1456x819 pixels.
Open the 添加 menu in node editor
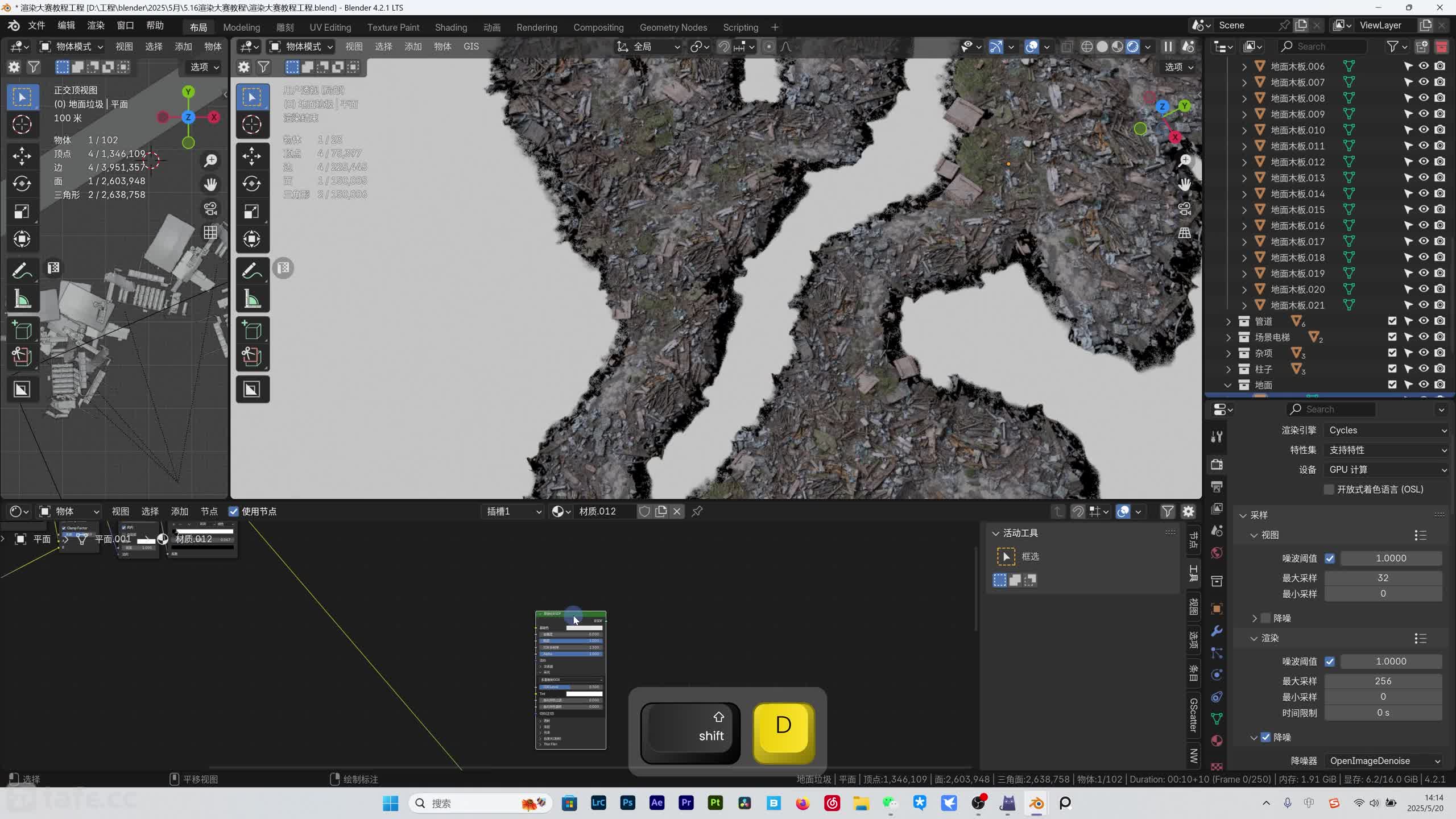(x=179, y=511)
